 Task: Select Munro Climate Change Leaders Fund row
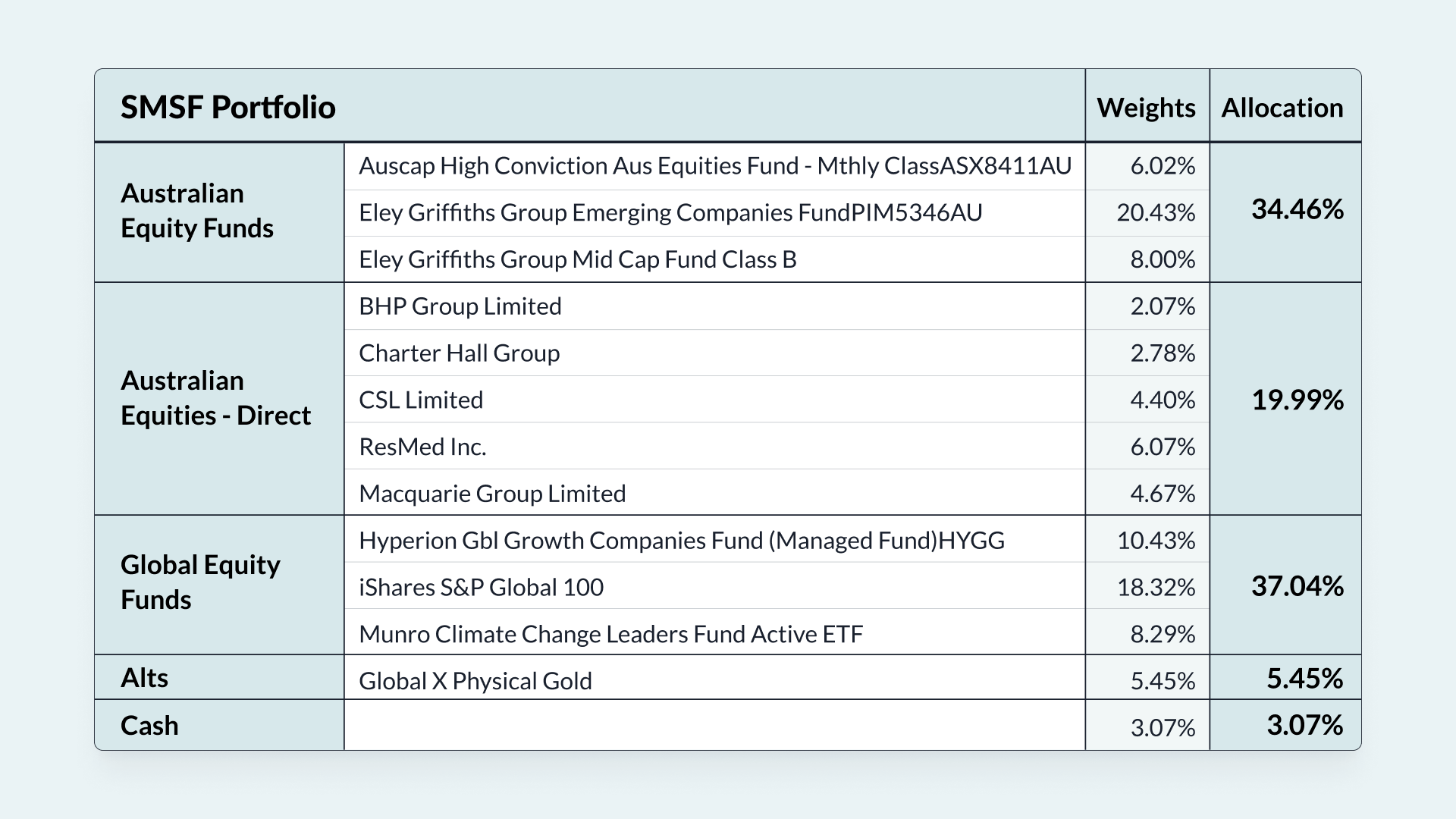(610, 634)
